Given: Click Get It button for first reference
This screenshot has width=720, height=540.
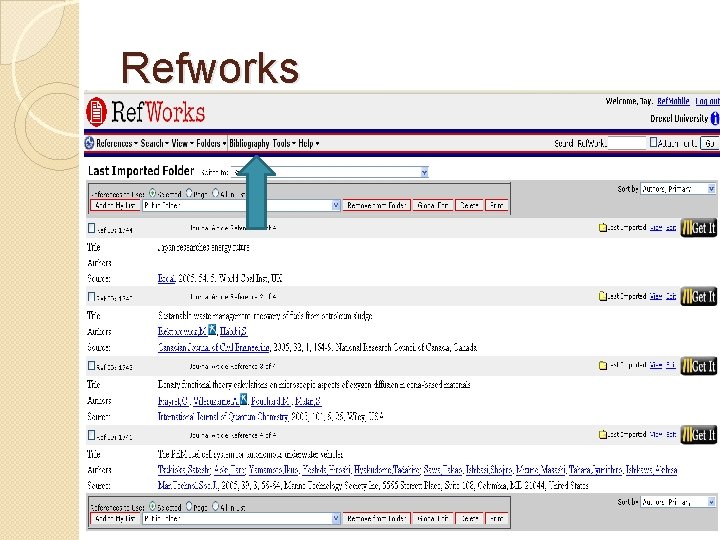Looking at the screenshot, I should pyautogui.click(x=698, y=228).
